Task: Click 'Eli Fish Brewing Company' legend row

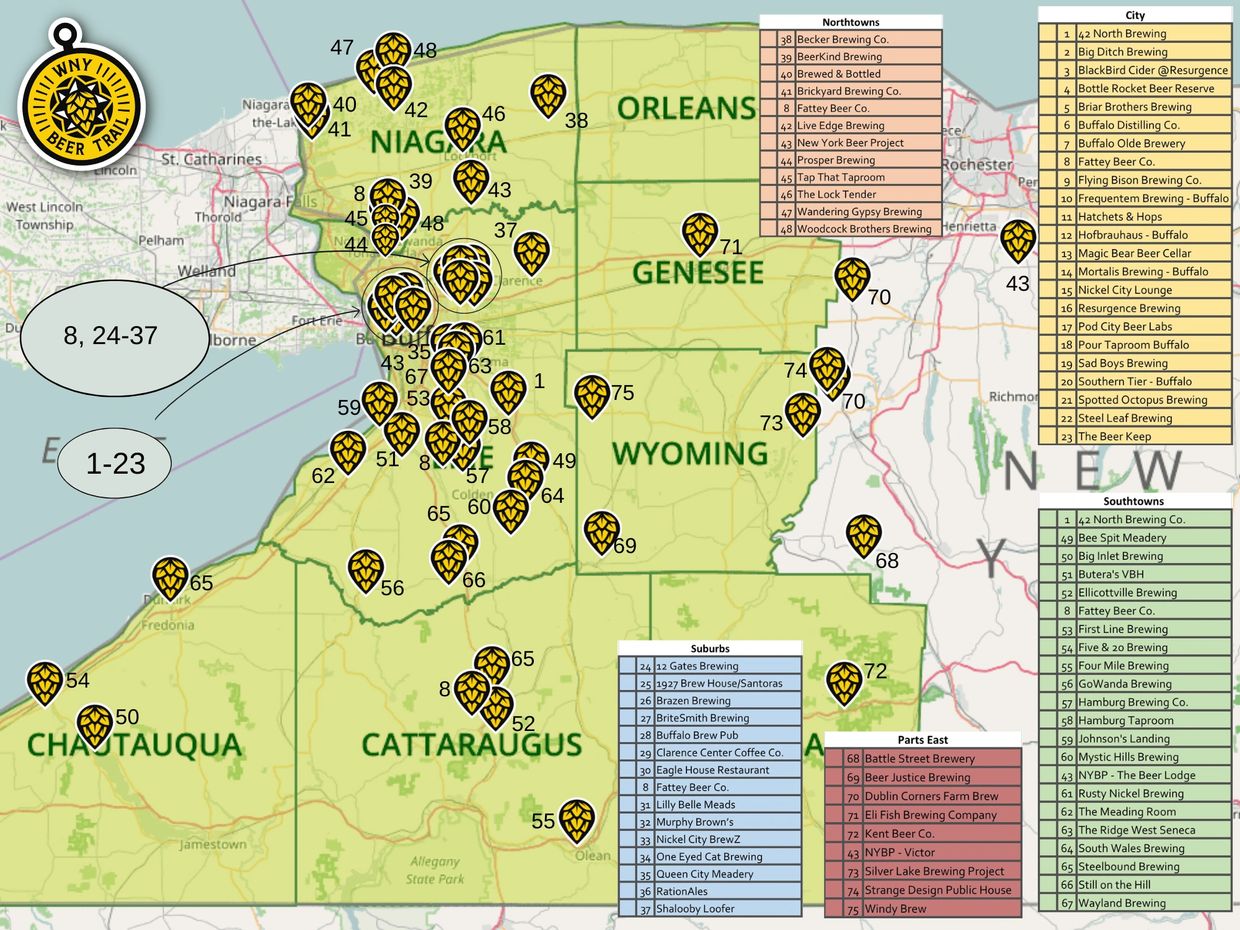Action: pyautogui.click(x=923, y=815)
